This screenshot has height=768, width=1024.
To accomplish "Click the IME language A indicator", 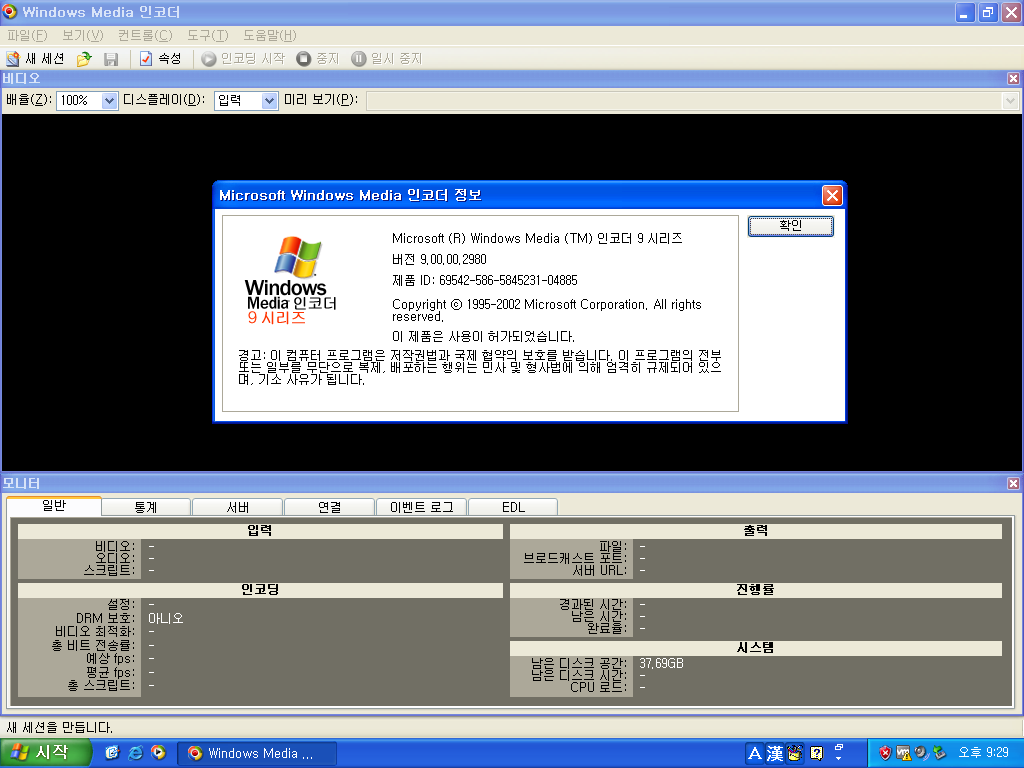I will (754, 754).
